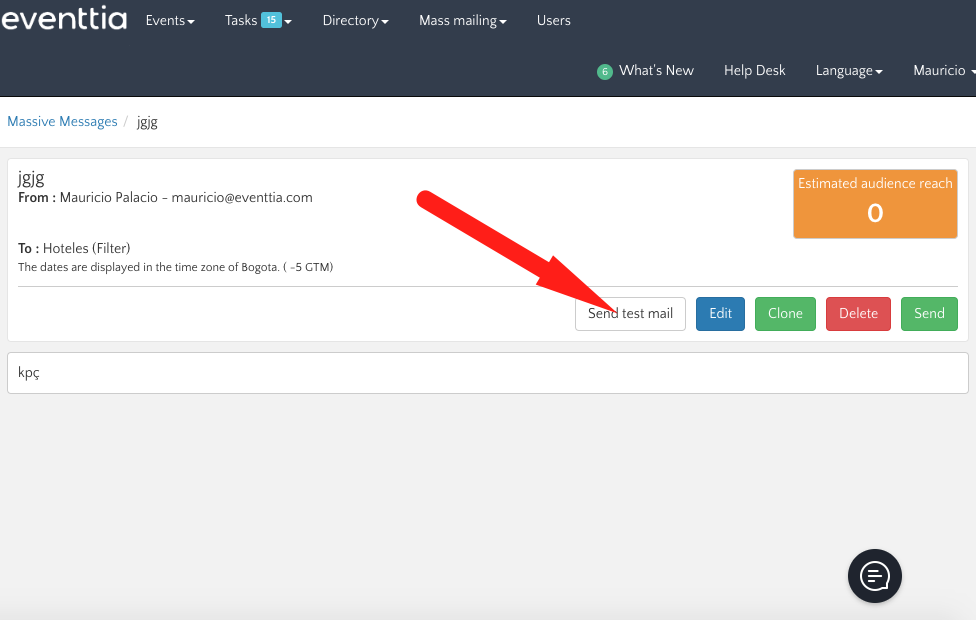Clone the jgjg message

(785, 314)
